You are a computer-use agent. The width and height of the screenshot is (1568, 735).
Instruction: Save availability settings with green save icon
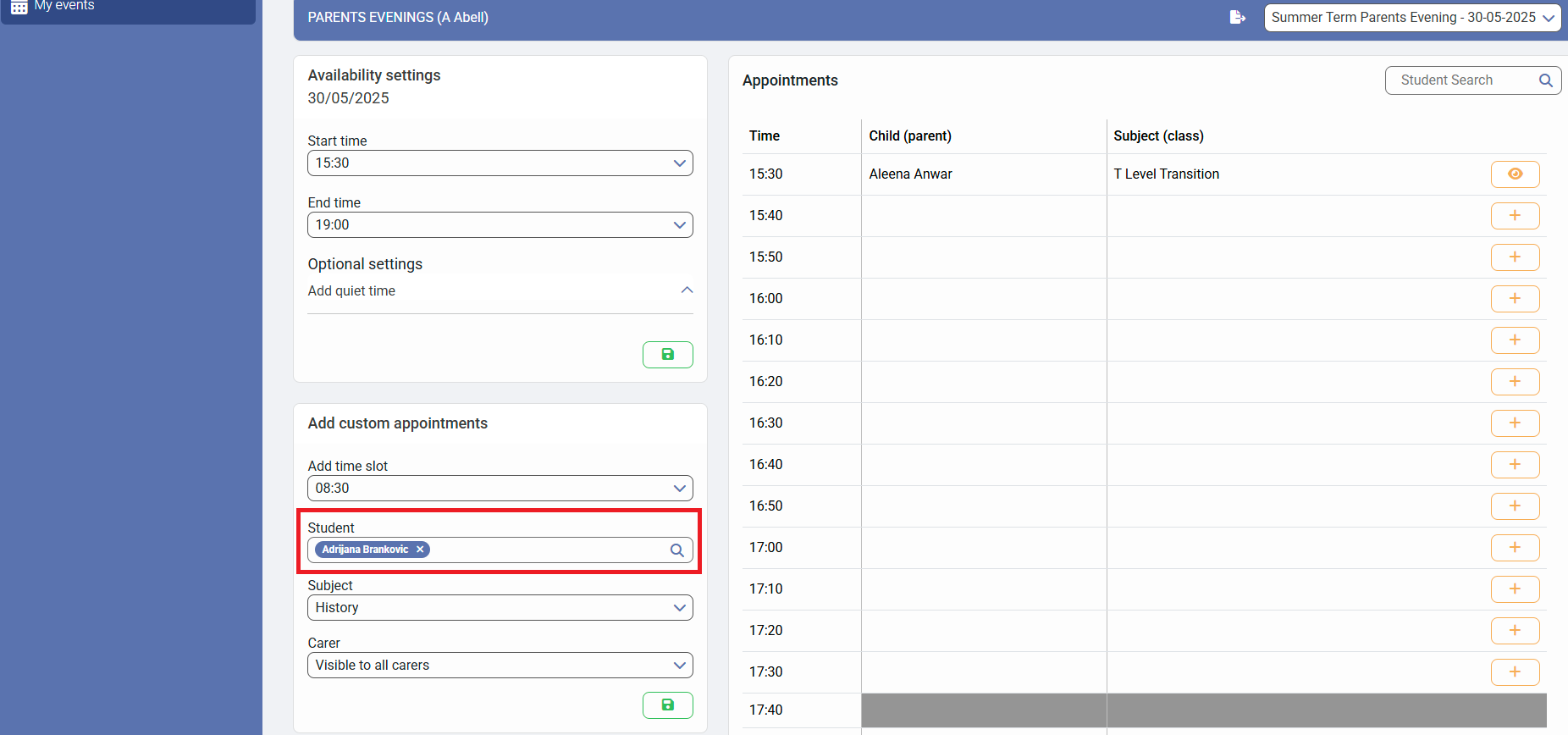pos(667,355)
